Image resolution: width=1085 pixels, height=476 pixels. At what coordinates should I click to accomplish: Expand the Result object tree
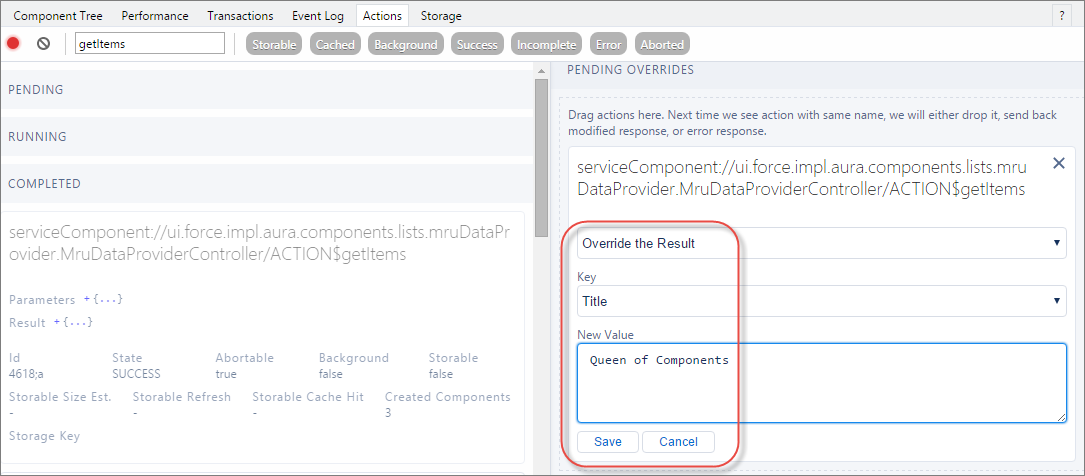point(73,322)
